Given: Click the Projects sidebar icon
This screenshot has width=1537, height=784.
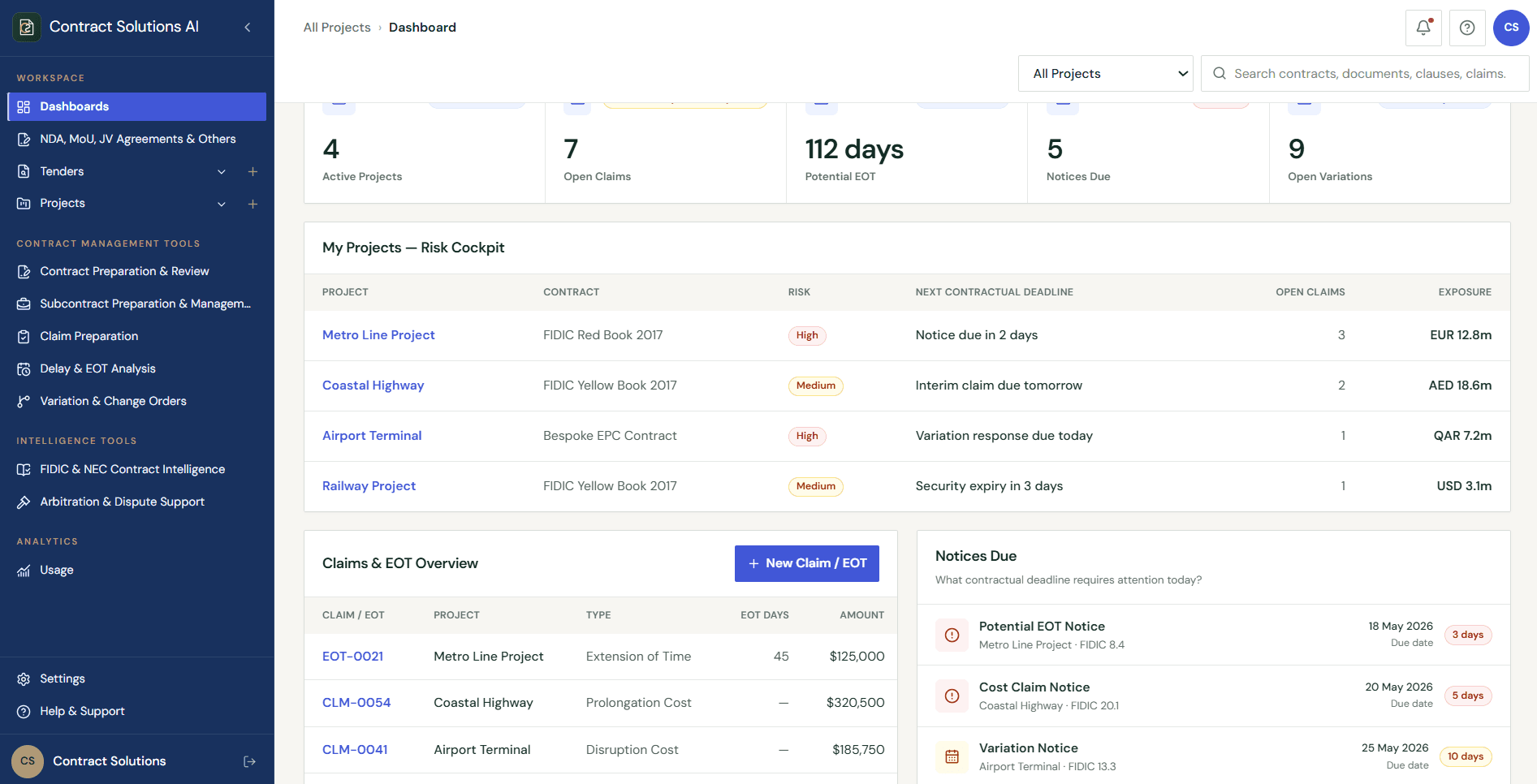Looking at the screenshot, I should [x=24, y=204].
